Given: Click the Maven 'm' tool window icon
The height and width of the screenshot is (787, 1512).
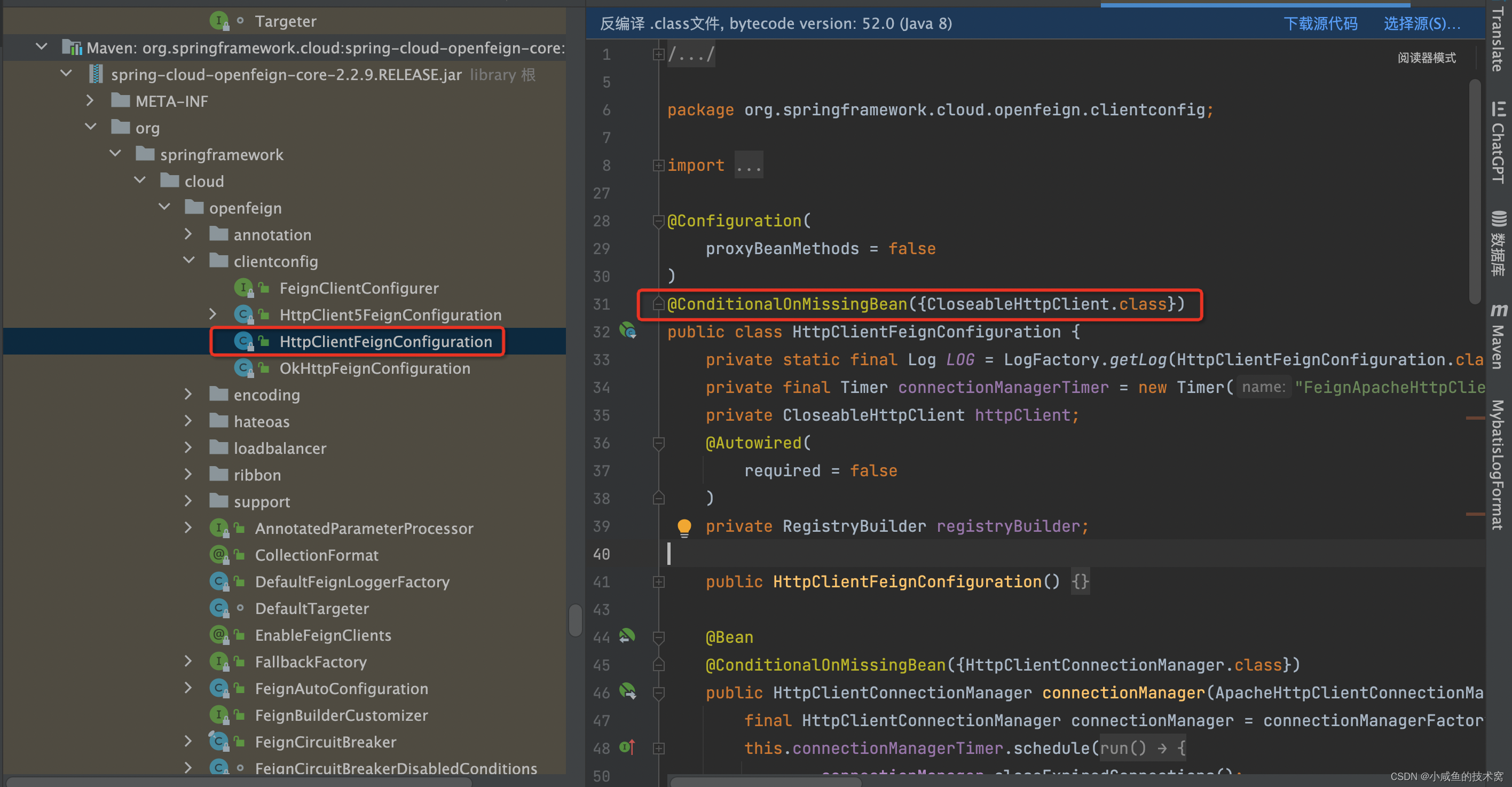Looking at the screenshot, I should coord(1499,309).
